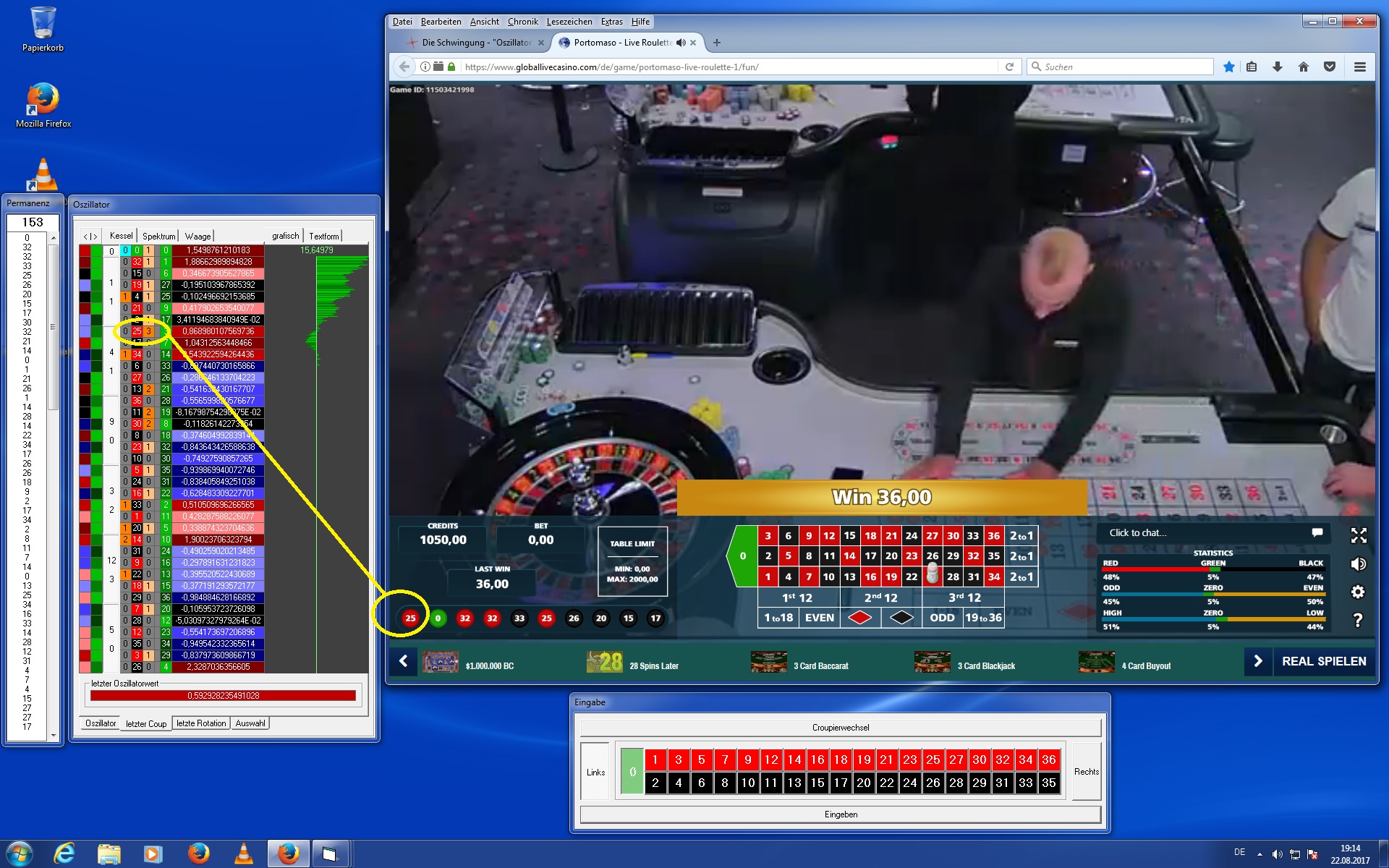Image resolution: width=1389 pixels, height=868 pixels.
Task: Open a new Firefox tab with the plus
Action: tap(717, 43)
